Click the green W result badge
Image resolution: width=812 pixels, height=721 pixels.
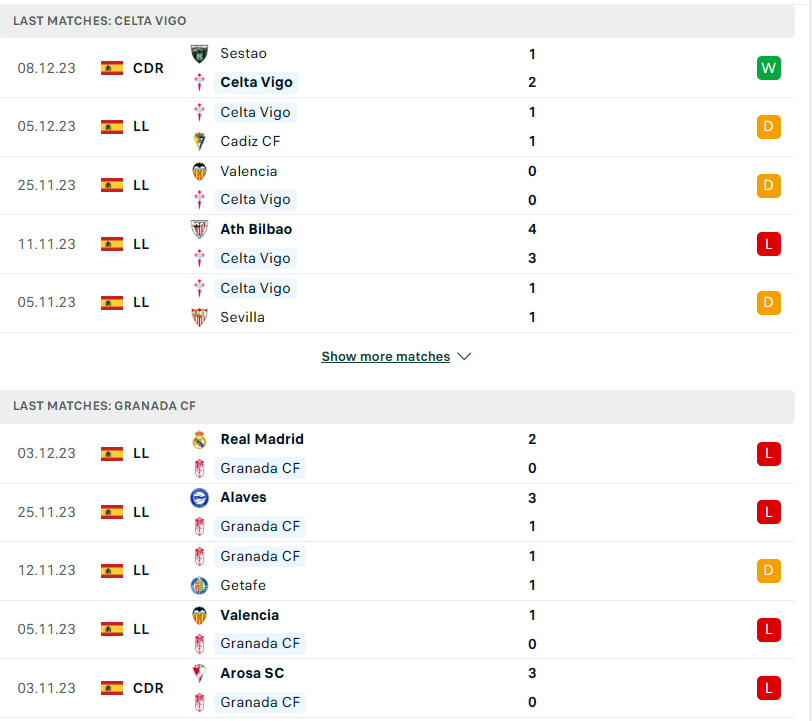pyautogui.click(x=768, y=68)
